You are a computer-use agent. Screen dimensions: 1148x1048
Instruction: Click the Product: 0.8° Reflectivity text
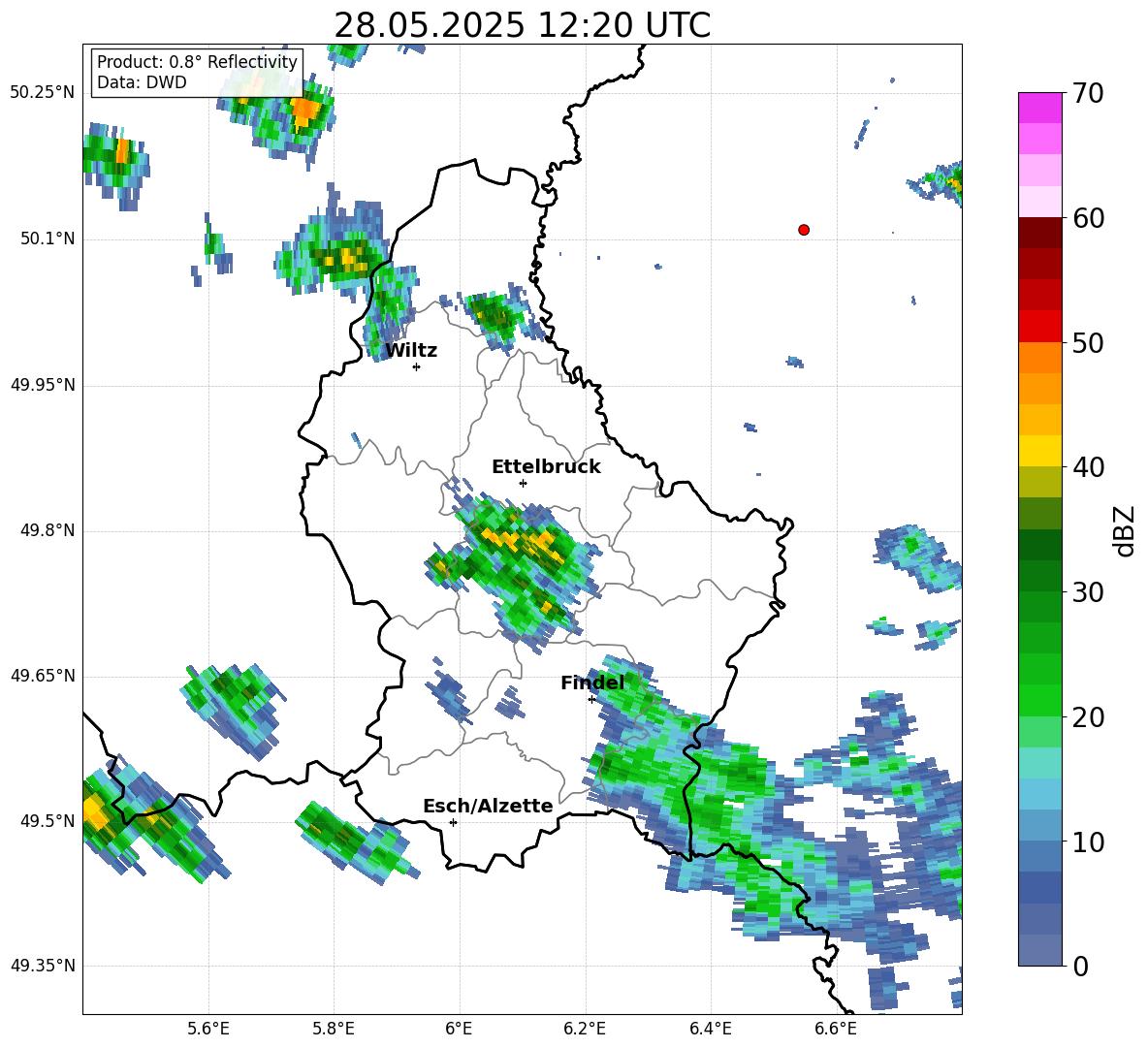(x=197, y=61)
